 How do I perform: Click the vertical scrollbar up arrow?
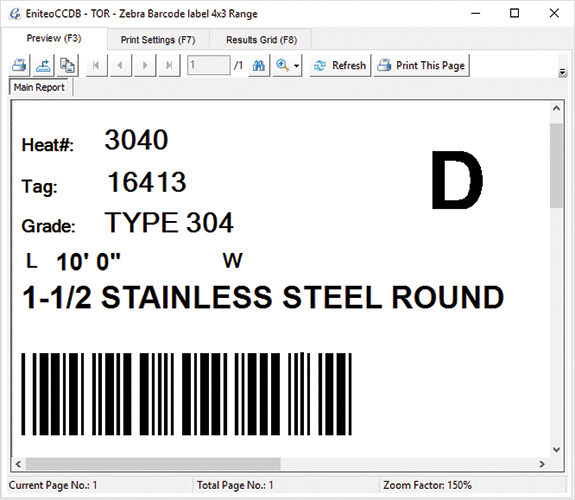[556, 108]
